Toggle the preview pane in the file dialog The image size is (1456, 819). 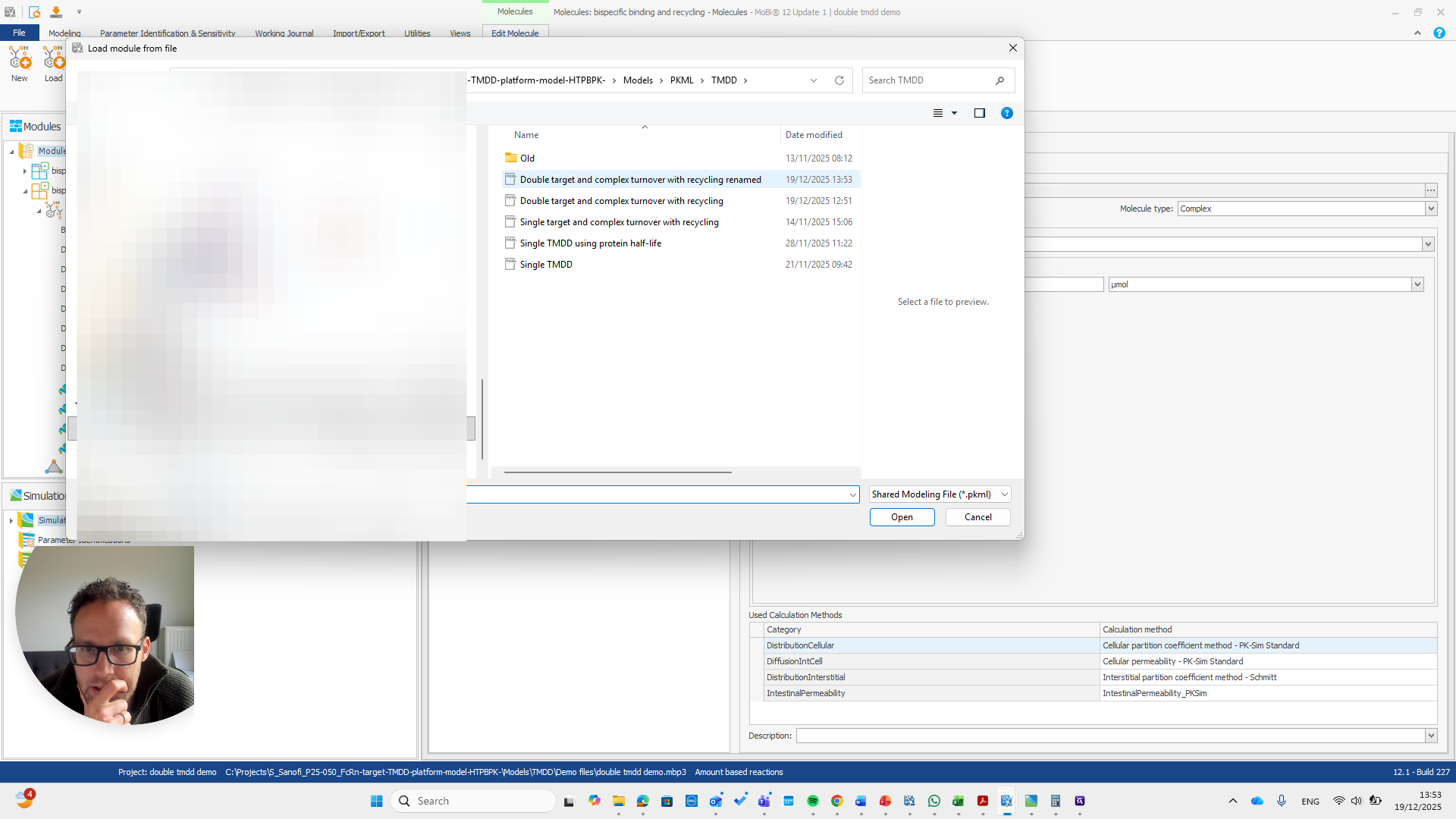pos(979,113)
